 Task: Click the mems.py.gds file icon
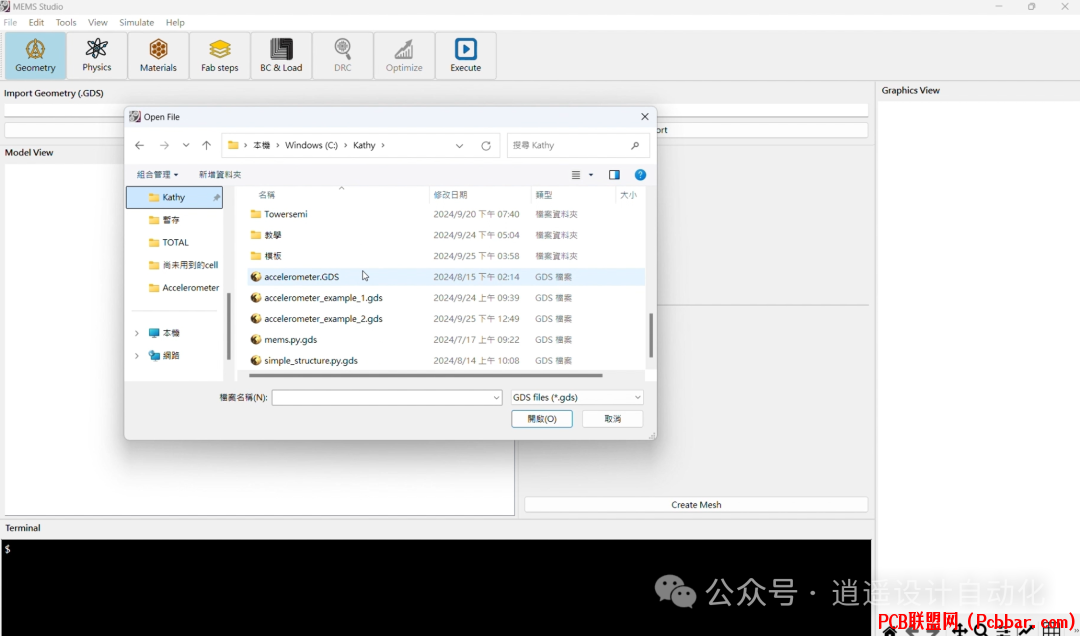(256, 340)
